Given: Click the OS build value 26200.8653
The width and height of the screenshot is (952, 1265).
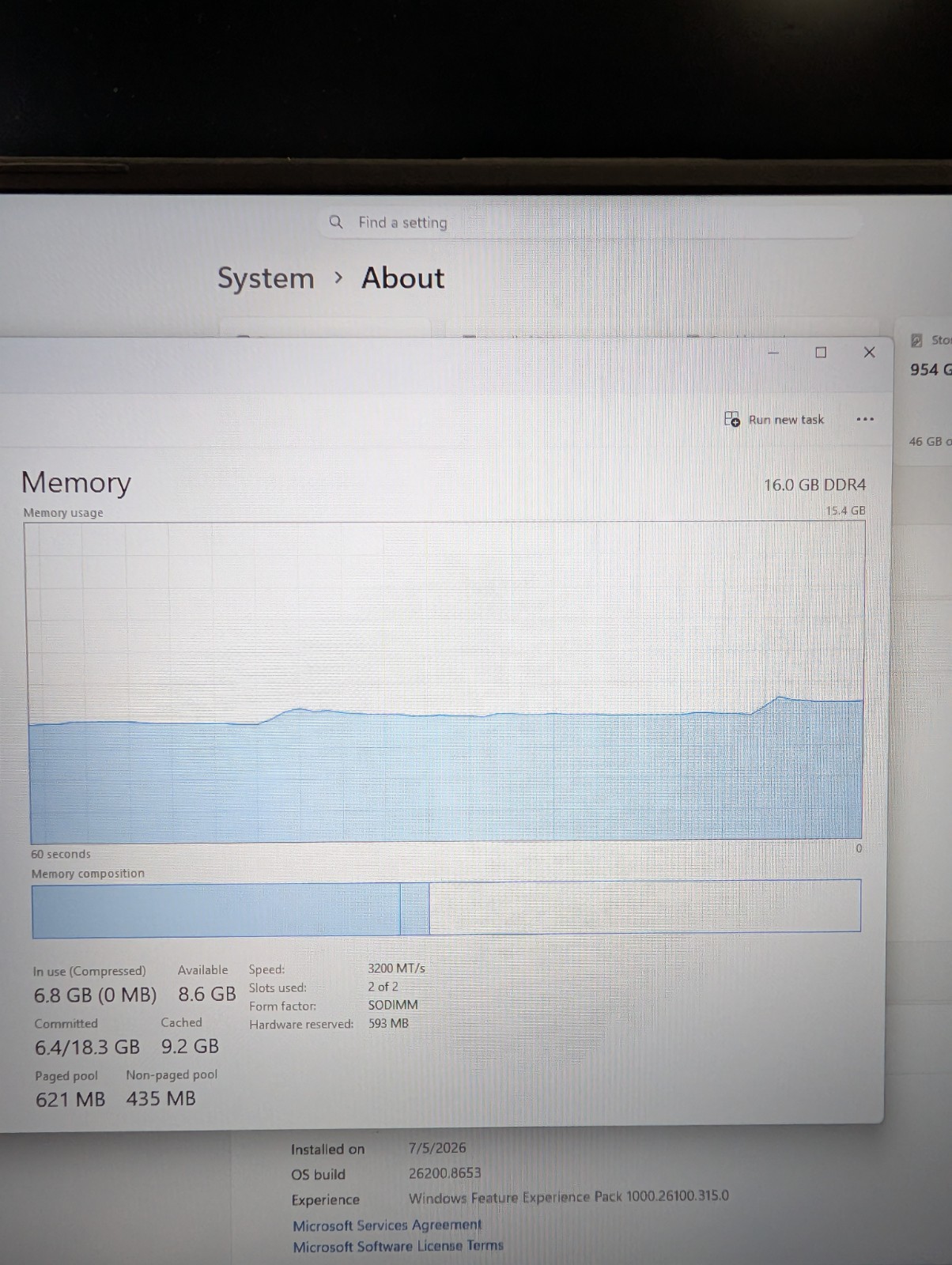Looking at the screenshot, I should click(444, 1172).
